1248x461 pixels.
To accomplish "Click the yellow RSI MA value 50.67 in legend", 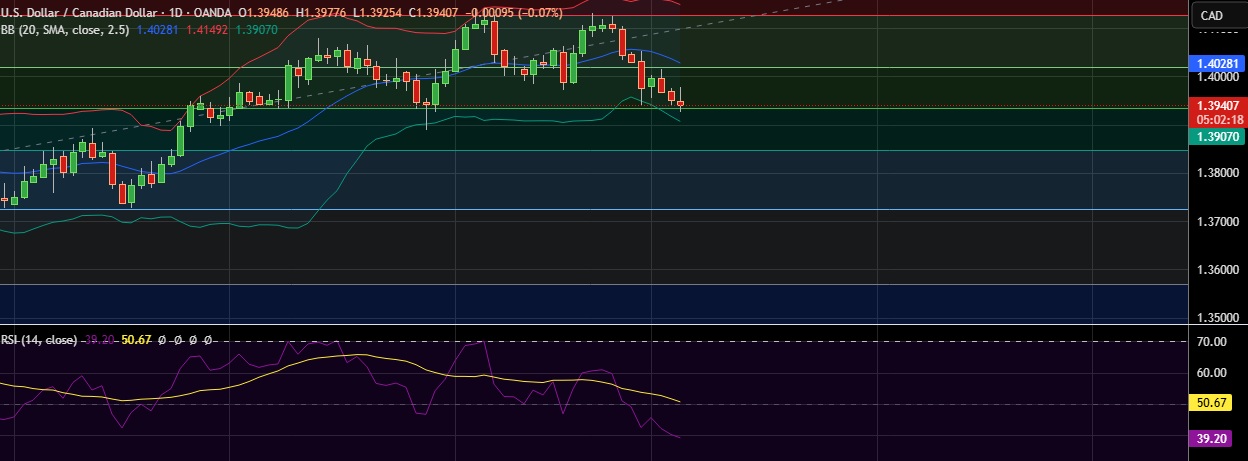I will (136, 340).
